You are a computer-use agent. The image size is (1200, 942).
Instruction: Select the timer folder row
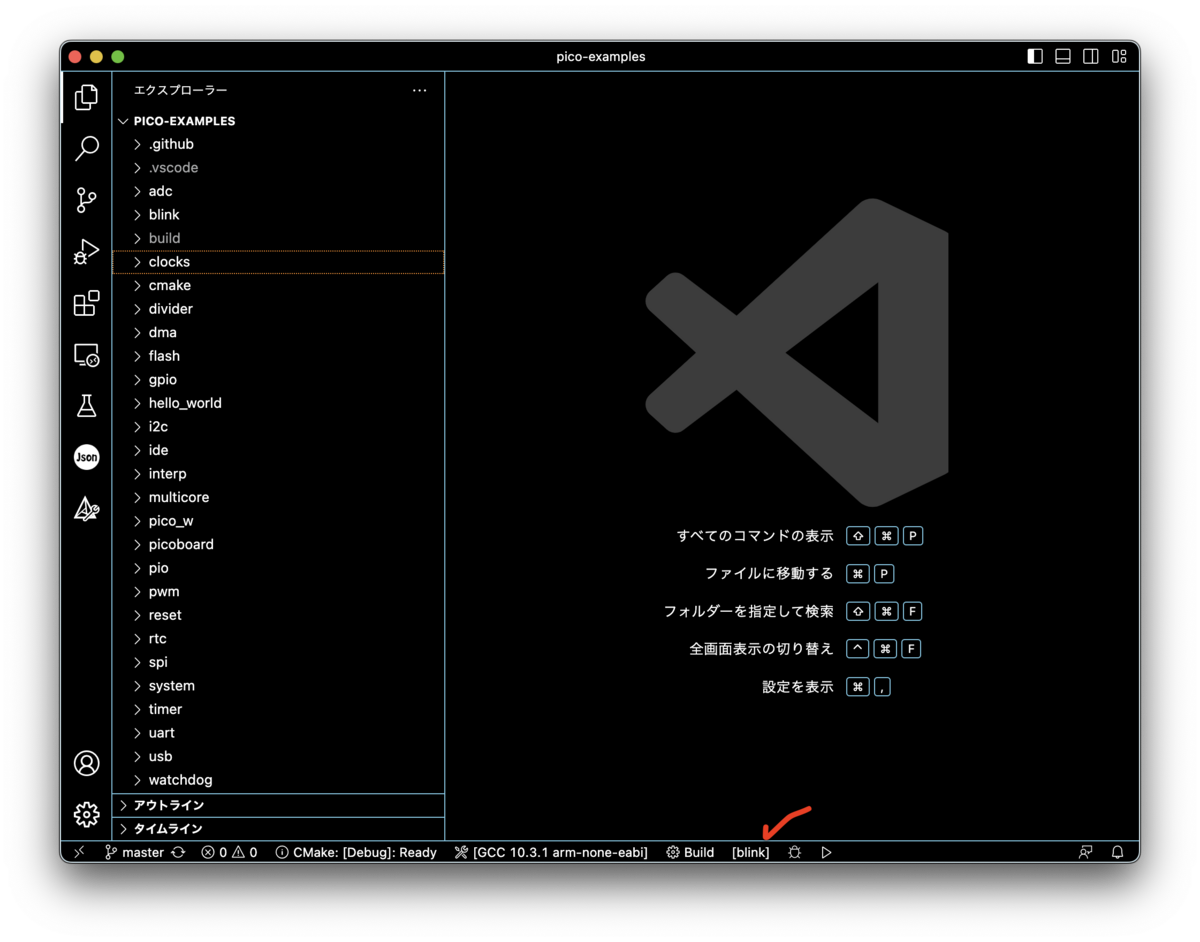point(278,709)
